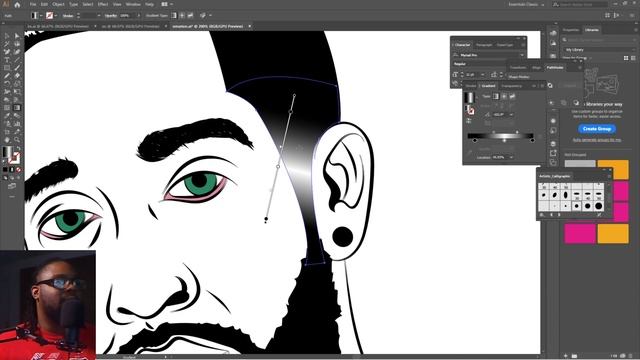Toggle radial gradient in control bar

[182, 16]
